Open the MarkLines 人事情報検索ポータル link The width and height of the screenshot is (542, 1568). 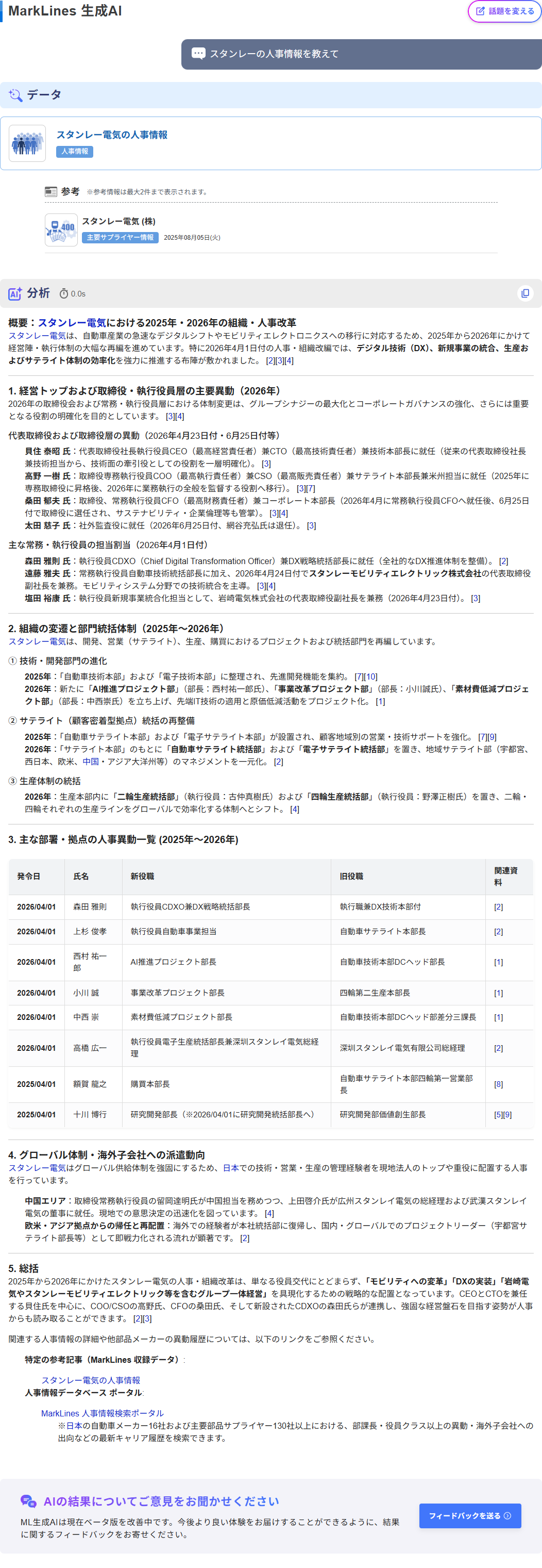click(102, 1413)
